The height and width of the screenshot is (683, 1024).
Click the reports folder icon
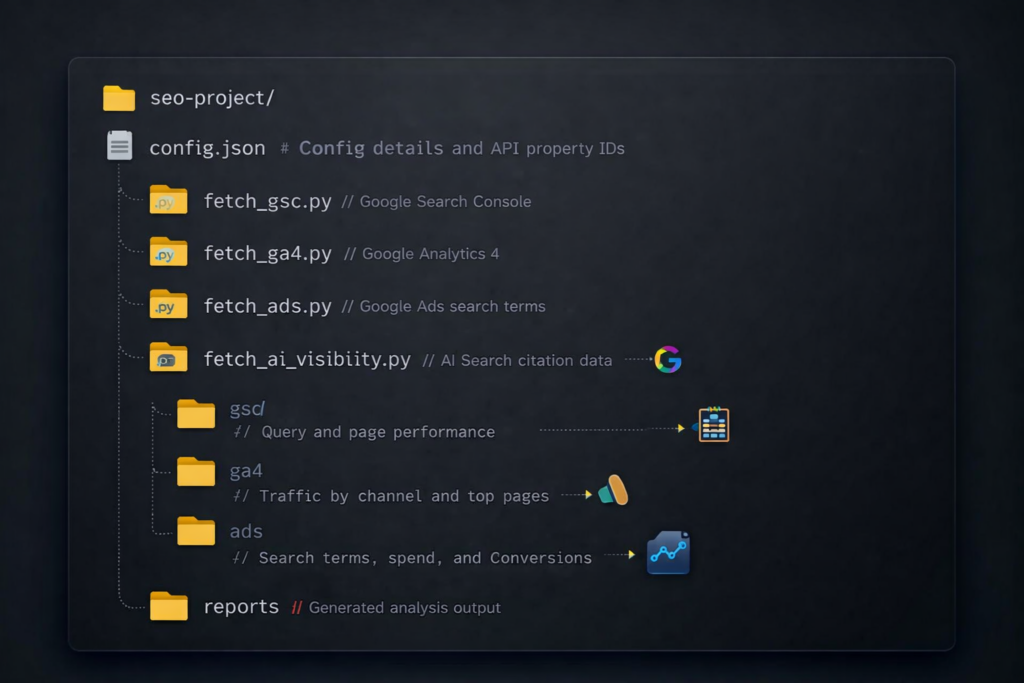point(169,606)
